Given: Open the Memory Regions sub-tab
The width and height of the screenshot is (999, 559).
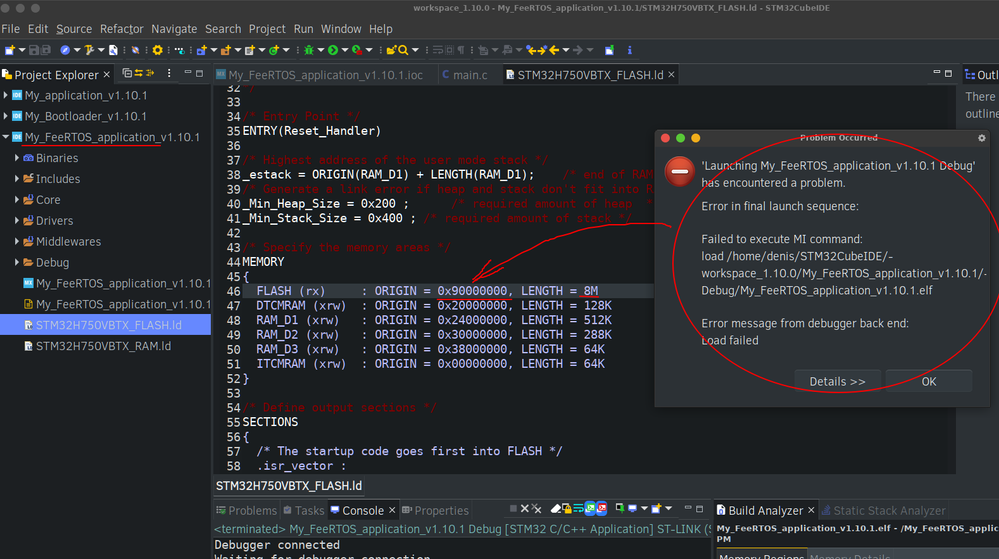Looking at the screenshot, I should coord(761,555).
